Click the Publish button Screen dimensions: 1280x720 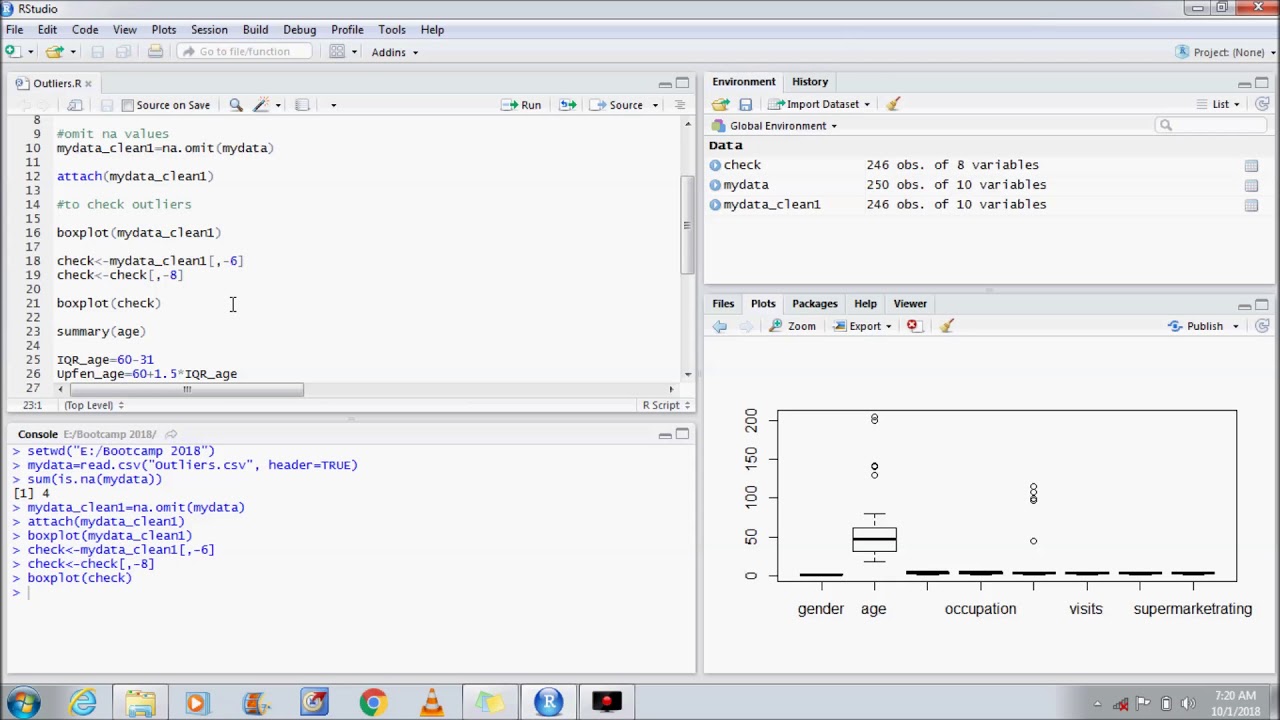click(1196, 326)
